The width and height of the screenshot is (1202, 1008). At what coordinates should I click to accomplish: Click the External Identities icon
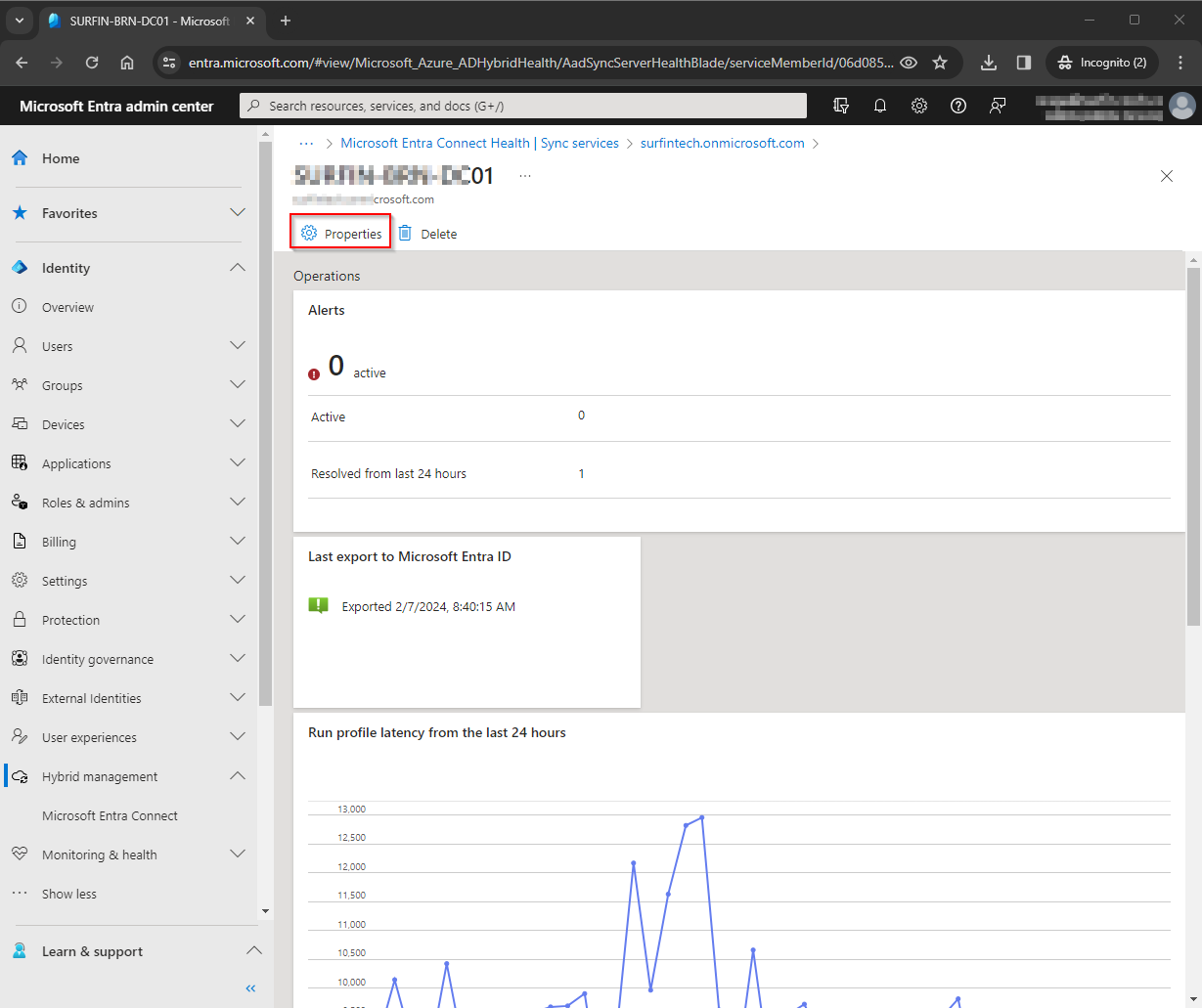tap(20, 698)
